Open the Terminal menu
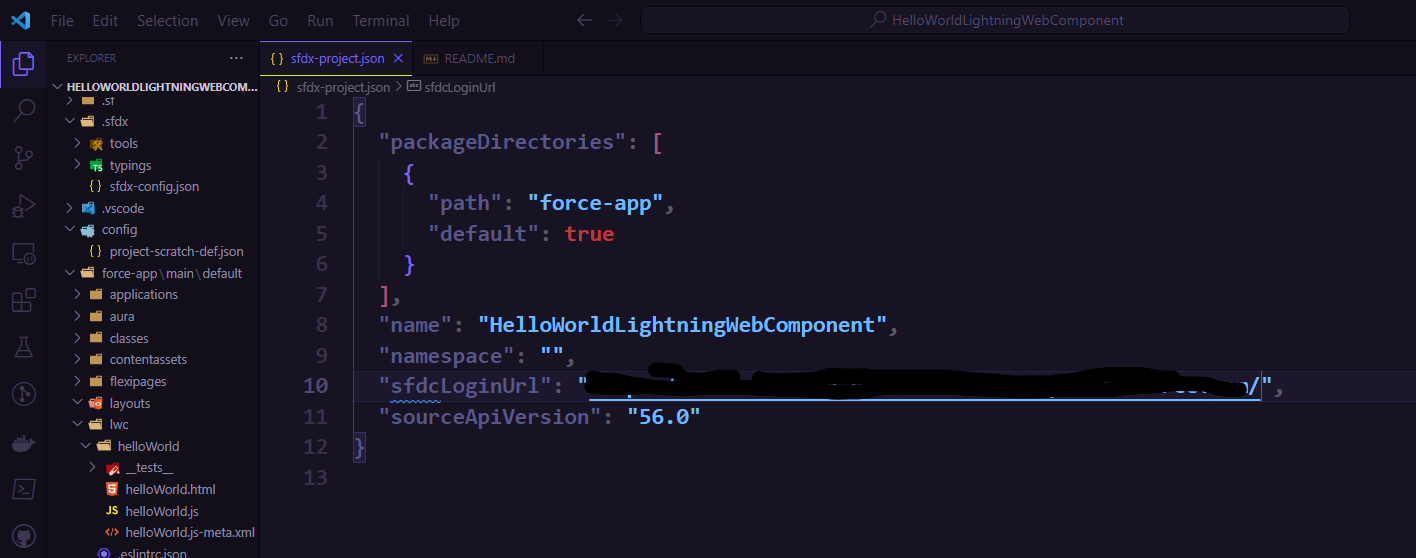Viewport: 1416px width, 558px height. pos(381,20)
